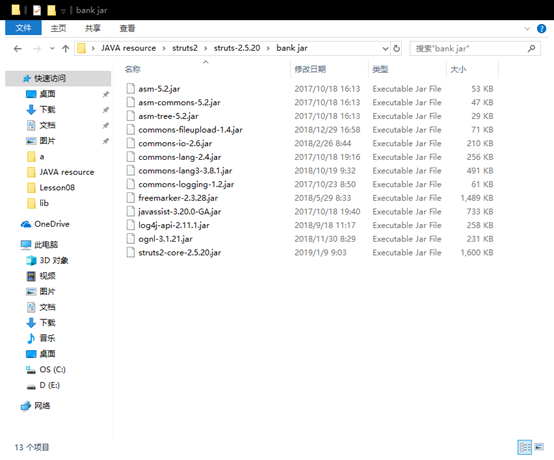Expand the ribbon with the chevron
The width and height of the screenshot is (554, 460).
click(527, 29)
